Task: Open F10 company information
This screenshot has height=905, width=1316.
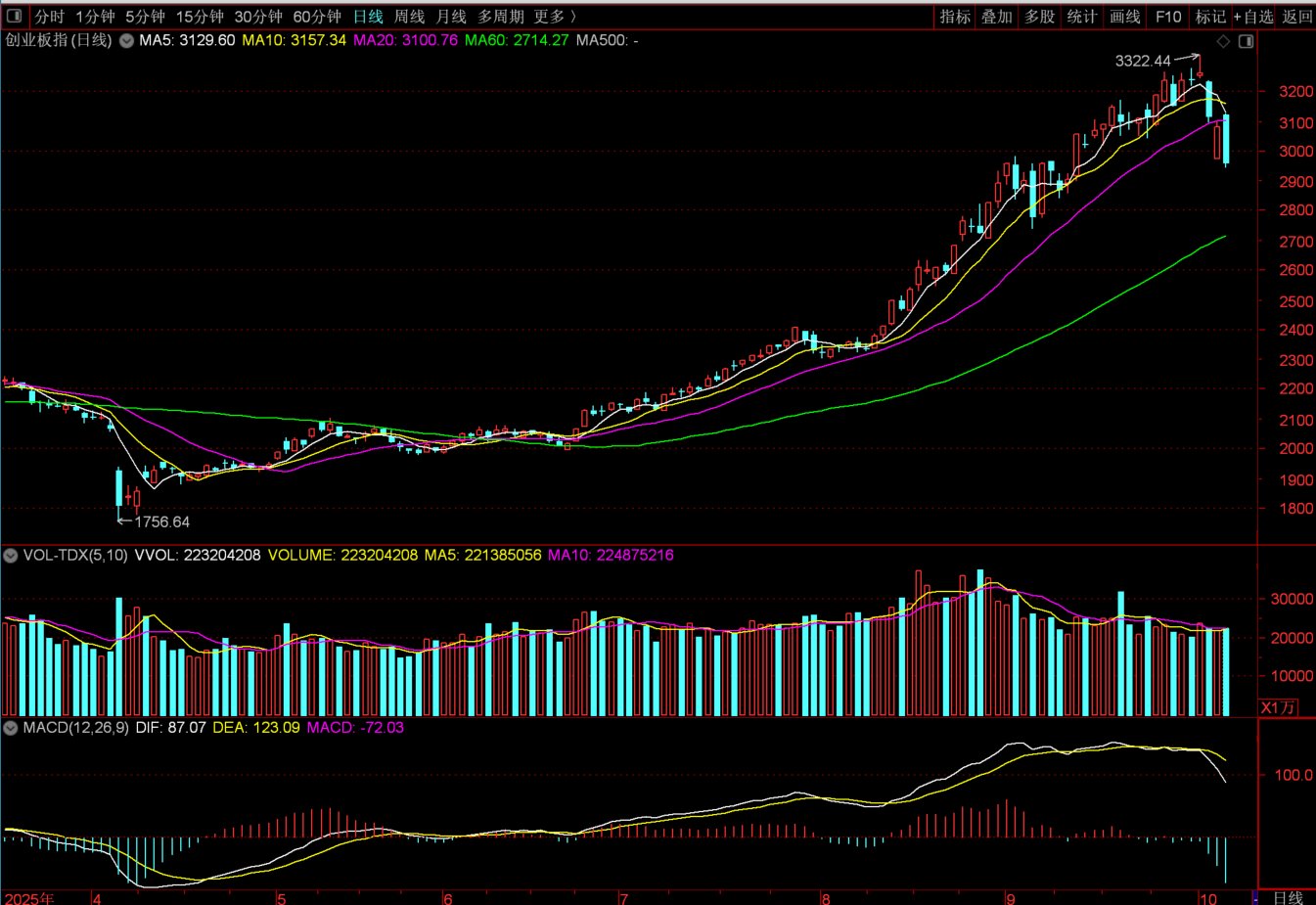Action: 1168,17
